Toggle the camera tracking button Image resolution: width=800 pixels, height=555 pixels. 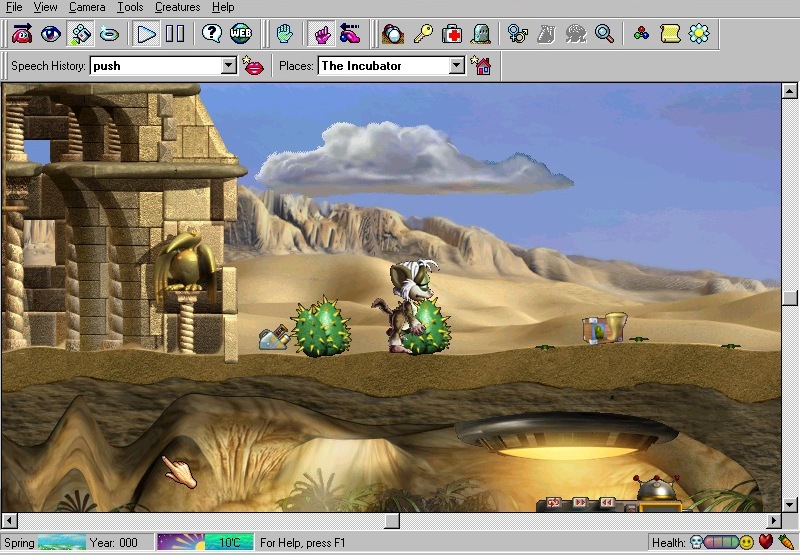pyautogui.click(x=80, y=34)
